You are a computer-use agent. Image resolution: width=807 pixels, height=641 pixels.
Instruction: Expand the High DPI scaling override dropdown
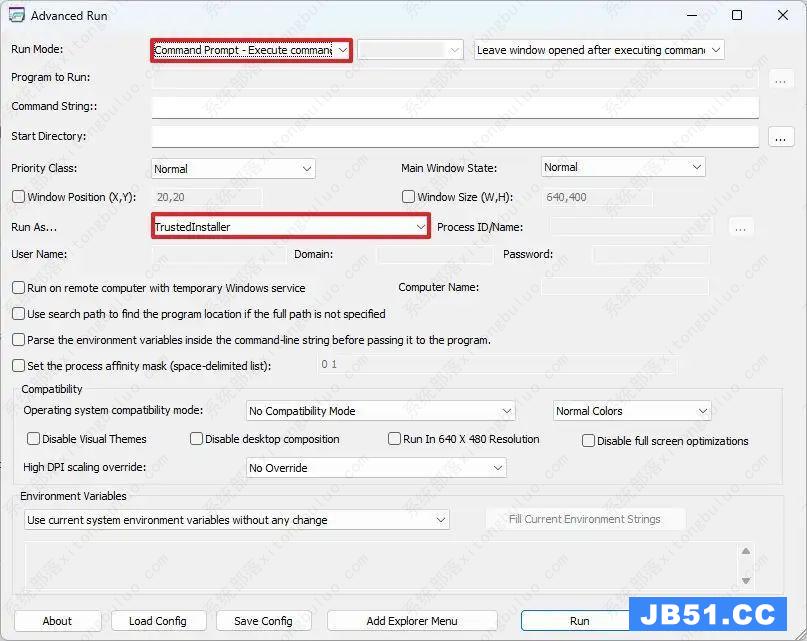376,468
